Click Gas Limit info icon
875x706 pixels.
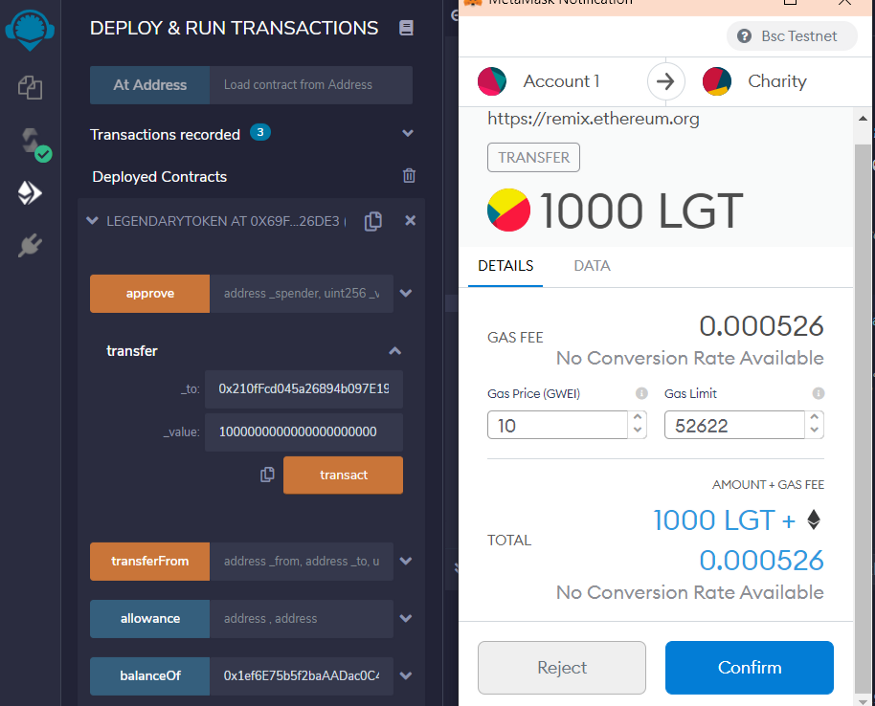(x=818, y=393)
